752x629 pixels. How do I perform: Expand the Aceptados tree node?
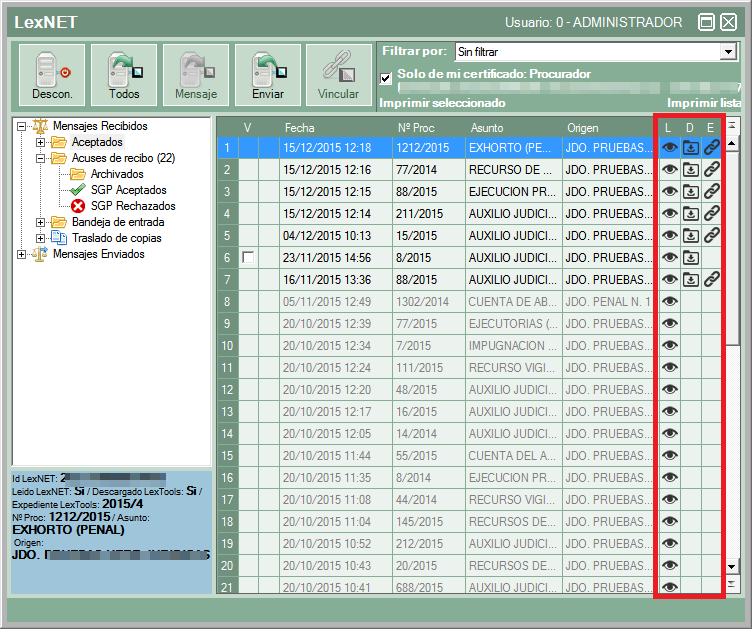tap(41, 142)
